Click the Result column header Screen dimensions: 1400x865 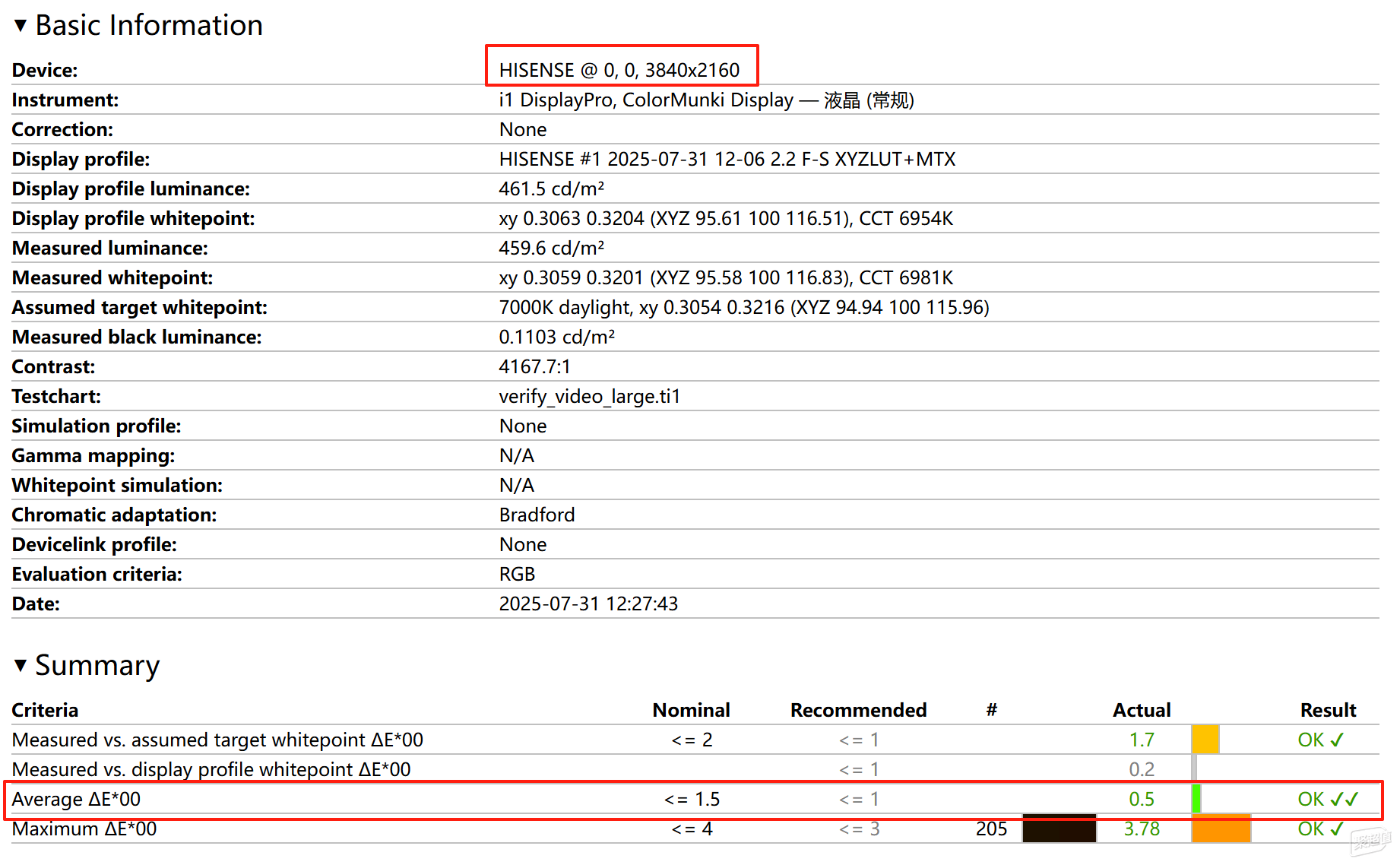click(1328, 710)
